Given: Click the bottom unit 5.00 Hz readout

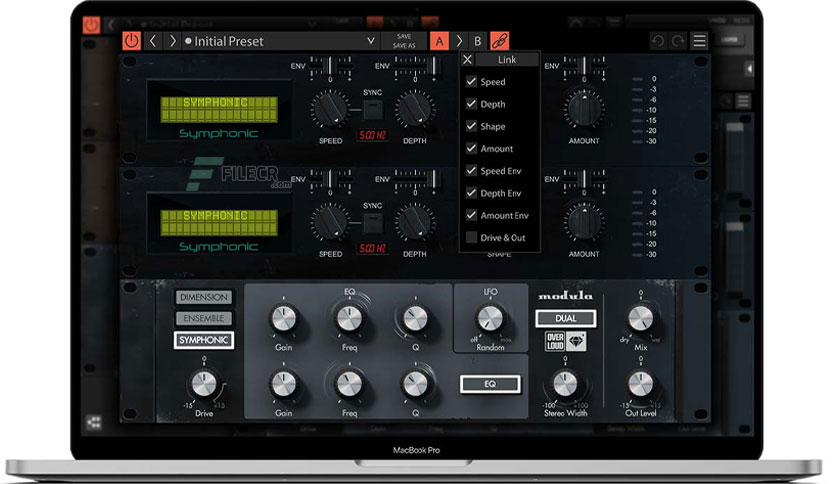Looking at the screenshot, I should [x=372, y=248].
